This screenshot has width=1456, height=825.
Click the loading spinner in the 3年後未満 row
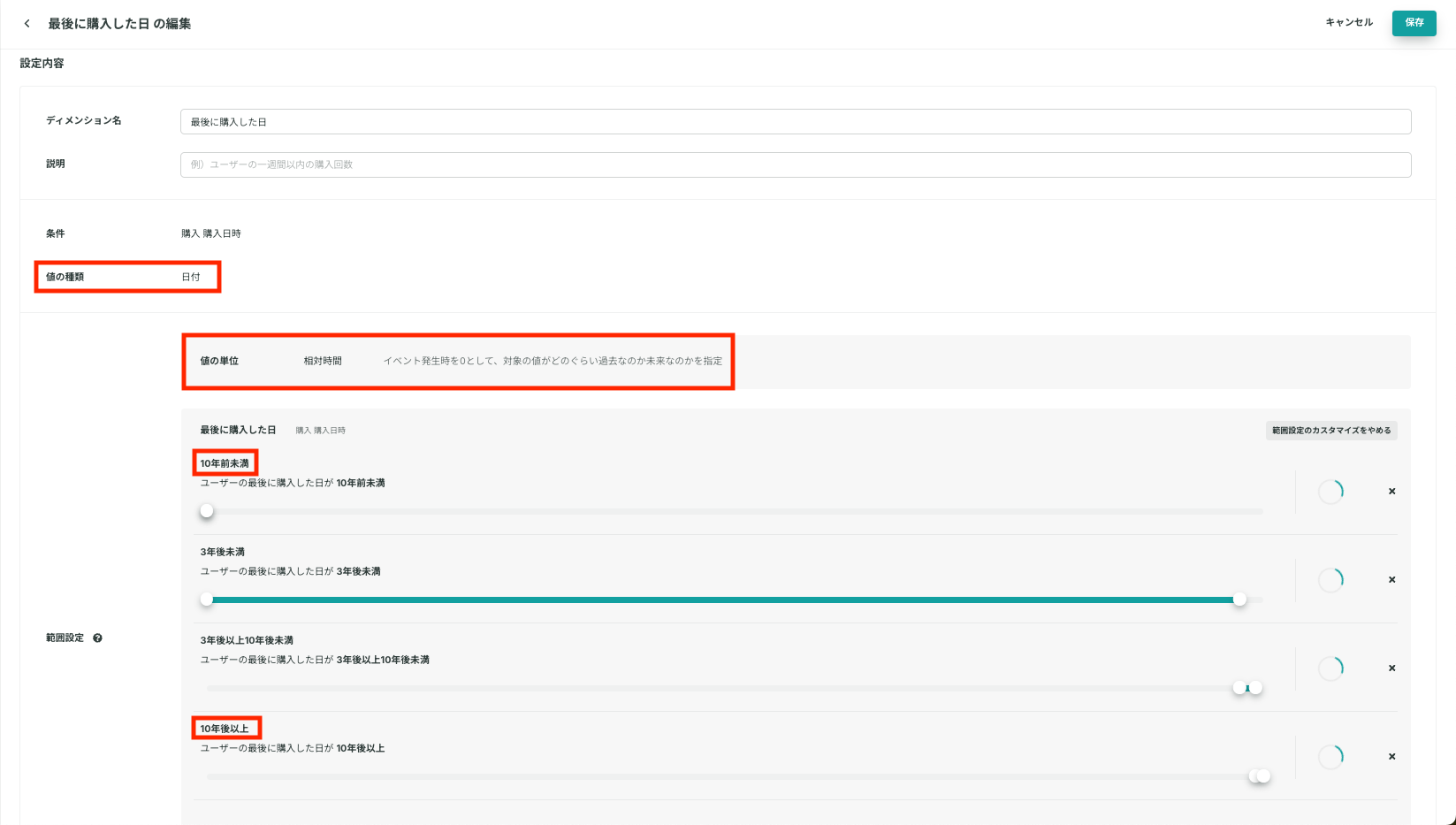coord(1330,580)
